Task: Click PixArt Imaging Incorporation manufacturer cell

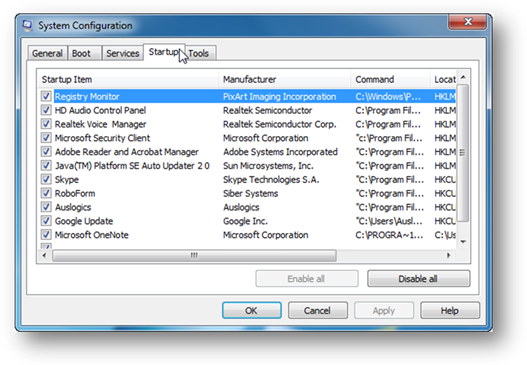Action: click(279, 96)
